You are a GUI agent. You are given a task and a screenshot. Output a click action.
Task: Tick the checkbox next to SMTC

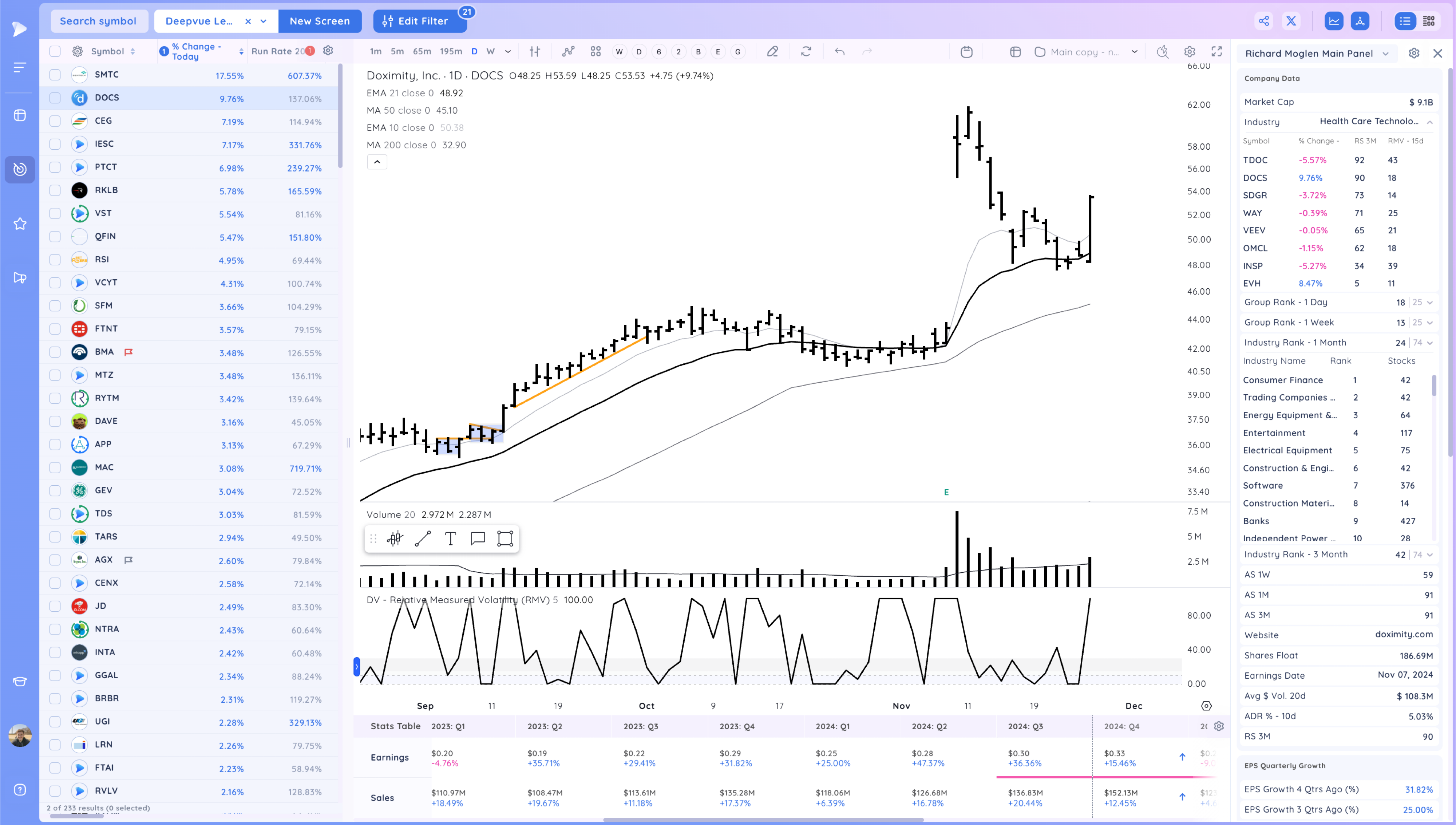coord(55,75)
